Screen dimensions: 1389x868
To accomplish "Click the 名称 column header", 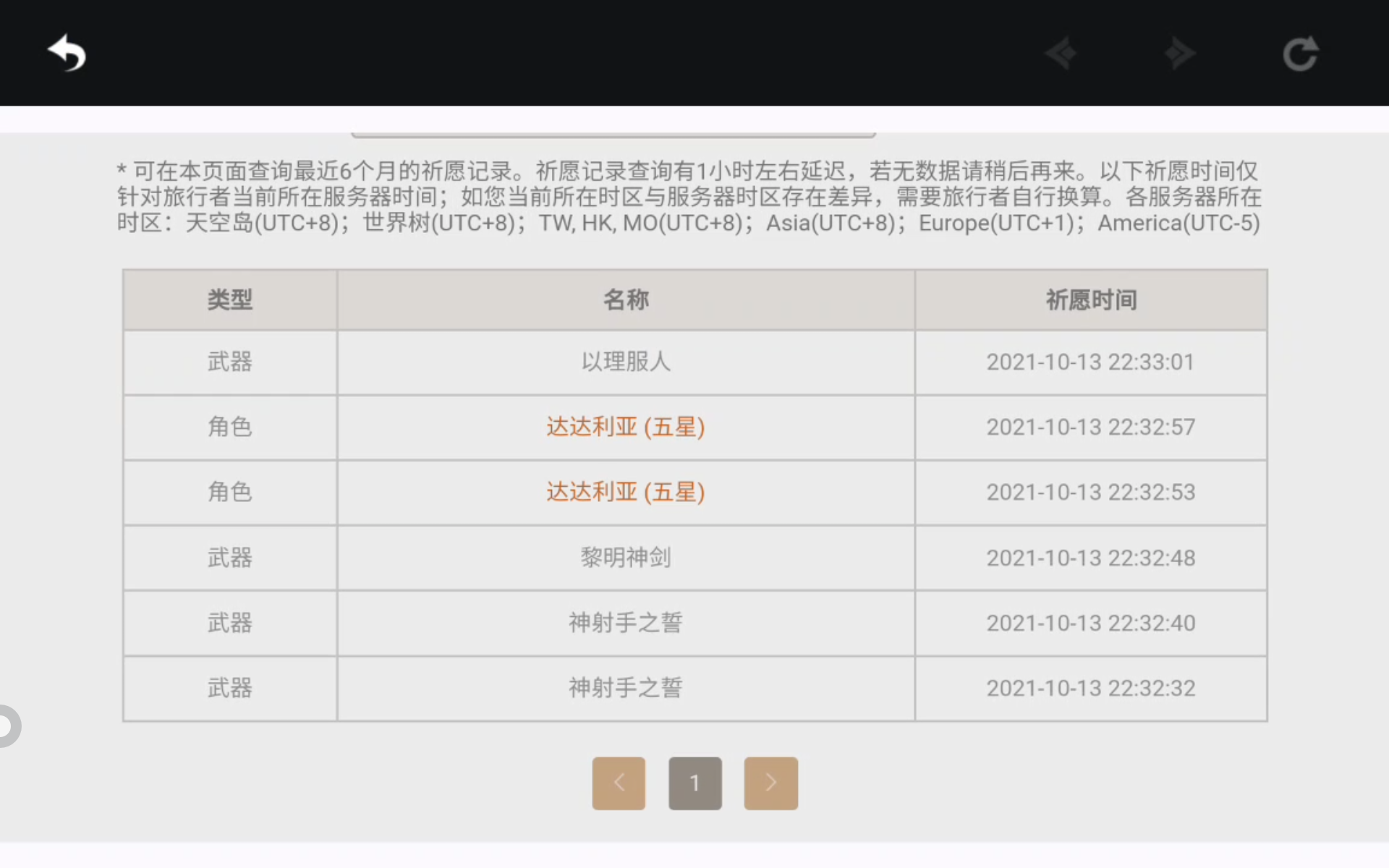I will (626, 299).
